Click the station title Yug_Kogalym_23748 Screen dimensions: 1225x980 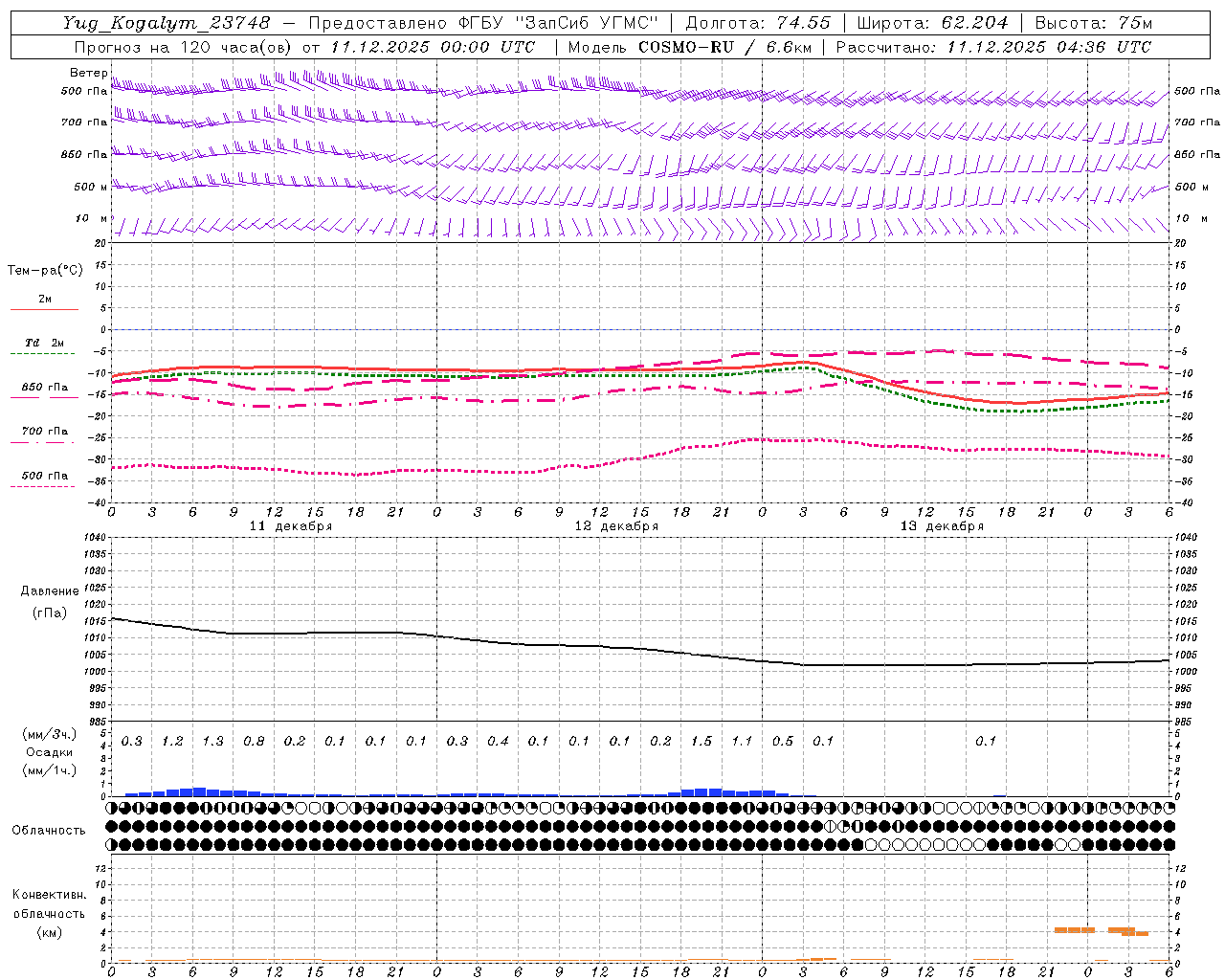coord(167,23)
